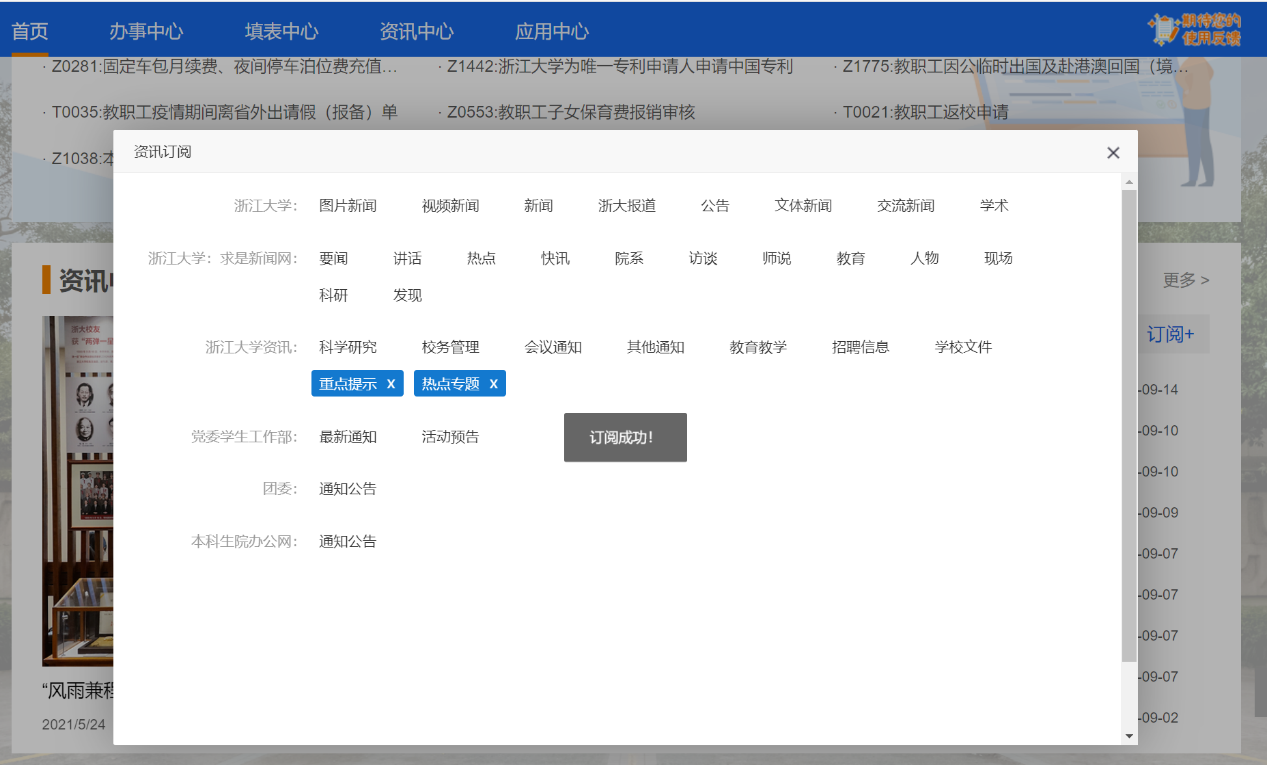Select 浙大报道 category
Viewport: 1267px width, 765px height.
[627, 206]
